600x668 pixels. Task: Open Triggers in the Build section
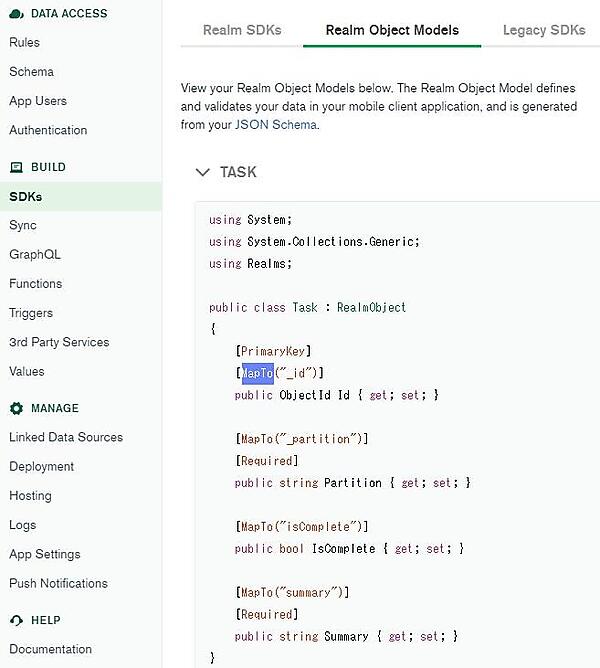pyautogui.click(x=31, y=313)
